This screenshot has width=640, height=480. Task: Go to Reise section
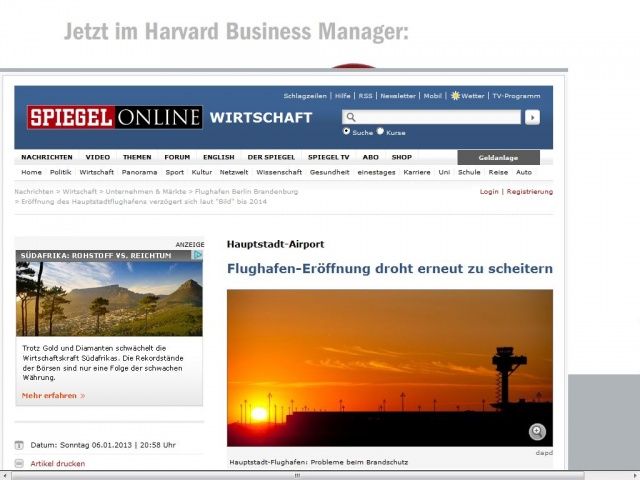pyautogui.click(x=498, y=172)
